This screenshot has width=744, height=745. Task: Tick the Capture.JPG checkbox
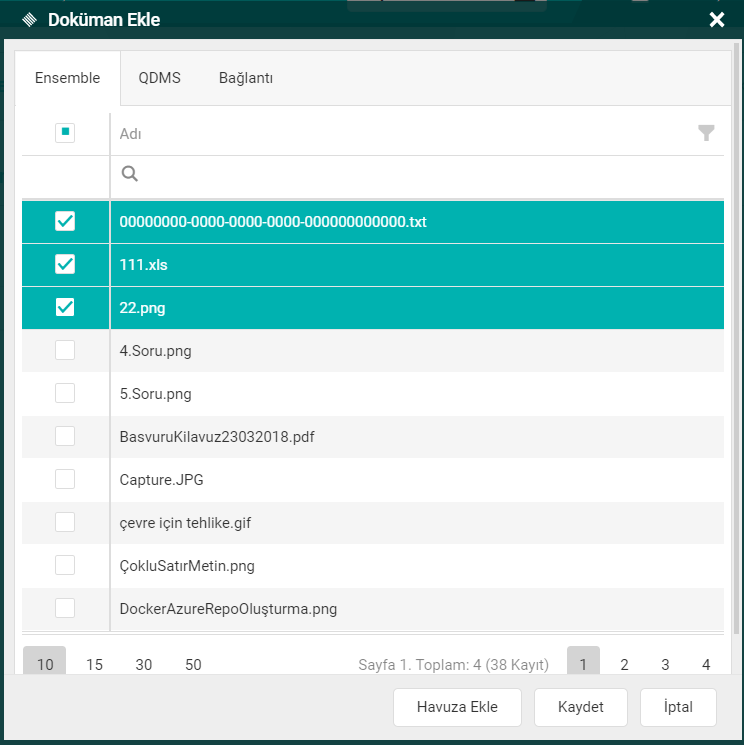click(65, 480)
